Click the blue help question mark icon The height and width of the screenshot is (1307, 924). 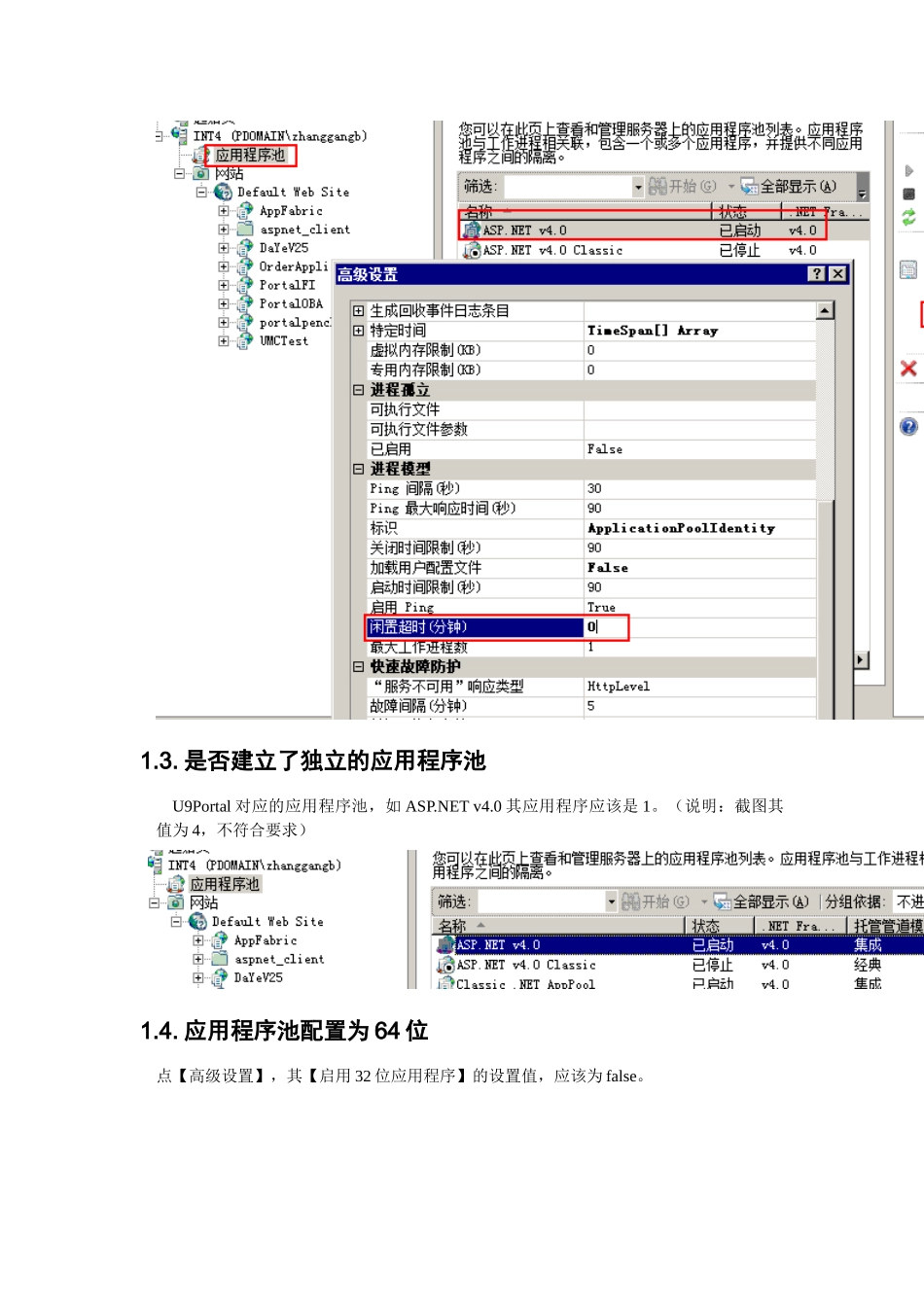click(x=908, y=426)
